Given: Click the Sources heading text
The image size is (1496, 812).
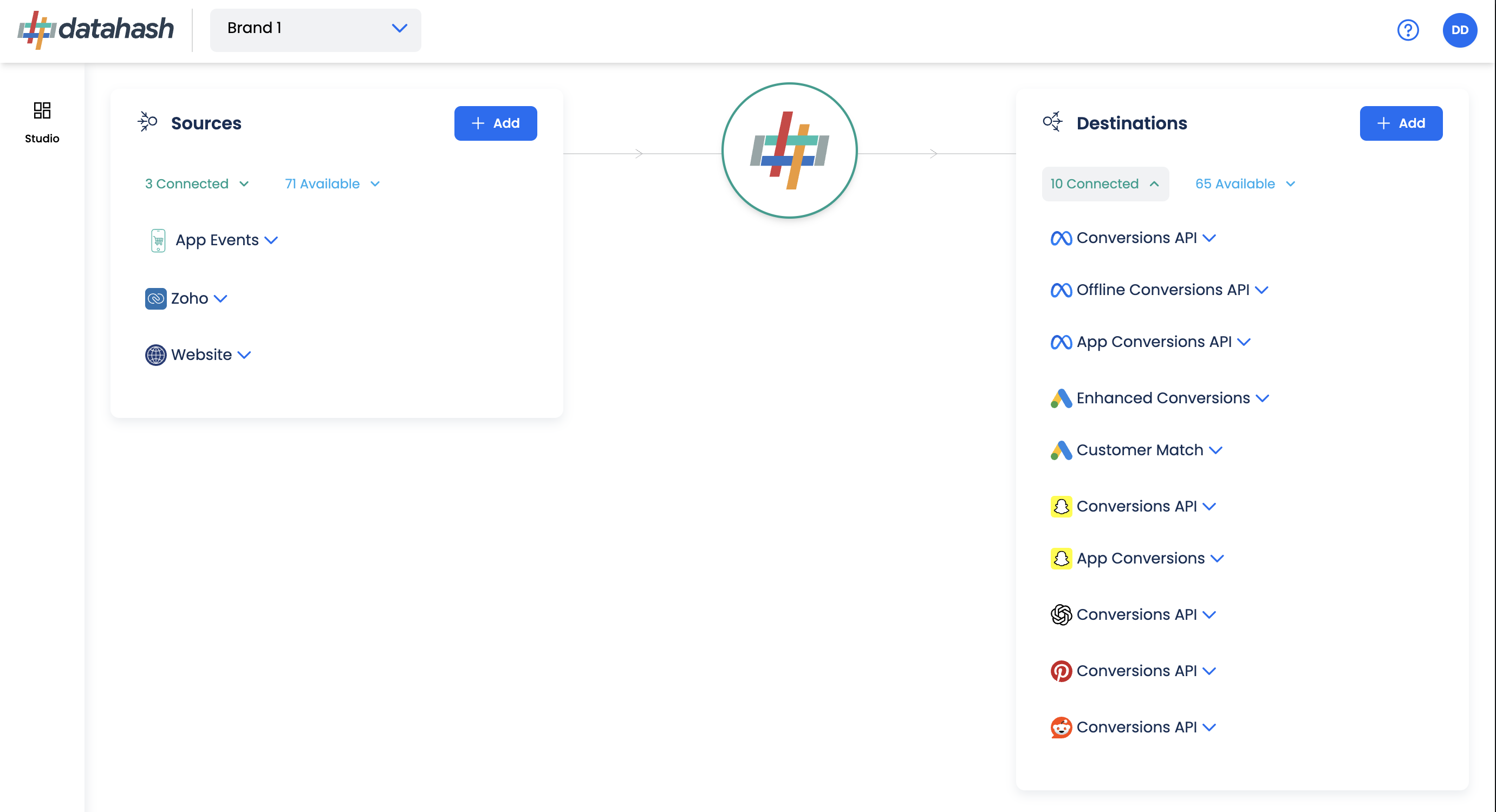Looking at the screenshot, I should (x=206, y=123).
